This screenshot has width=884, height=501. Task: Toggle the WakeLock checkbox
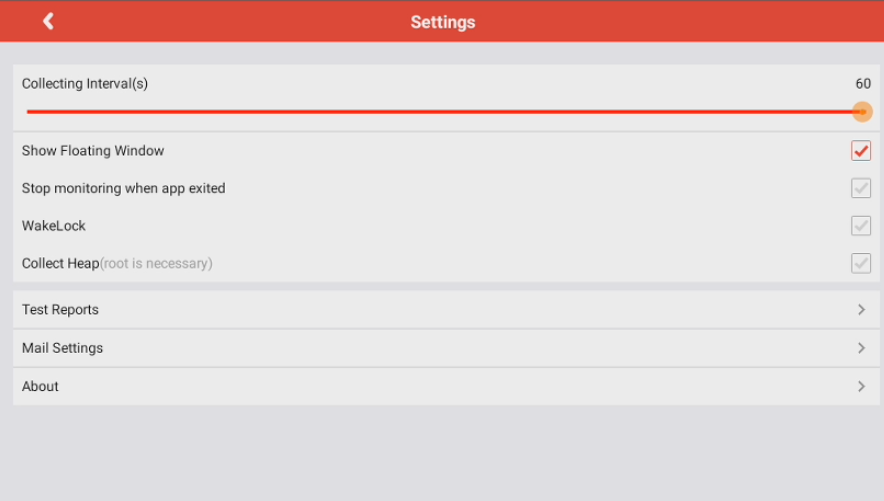point(861,226)
